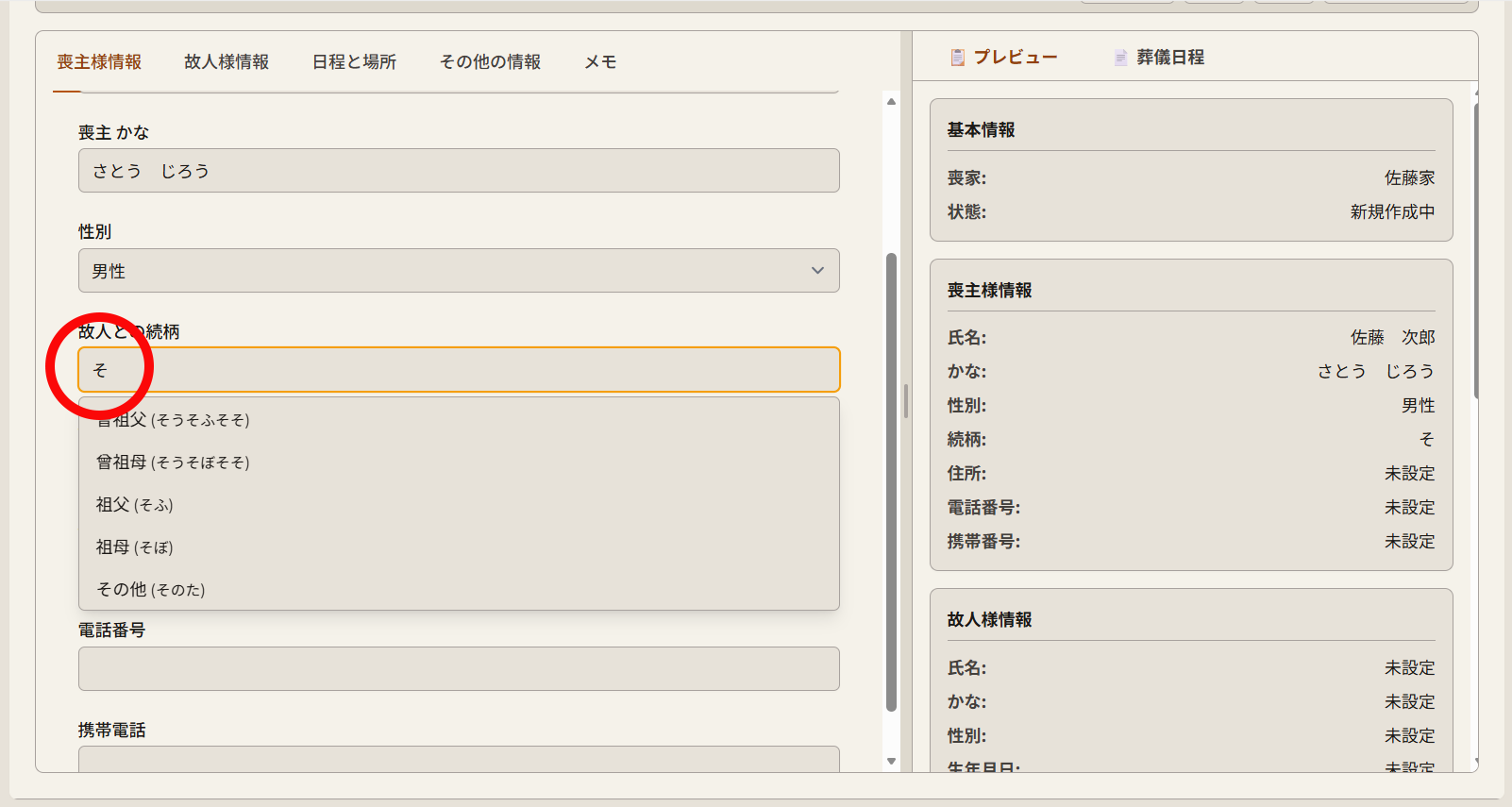The width and height of the screenshot is (1512, 807).
Task: Switch to the 故人様情報 tab
Action: coord(227,62)
